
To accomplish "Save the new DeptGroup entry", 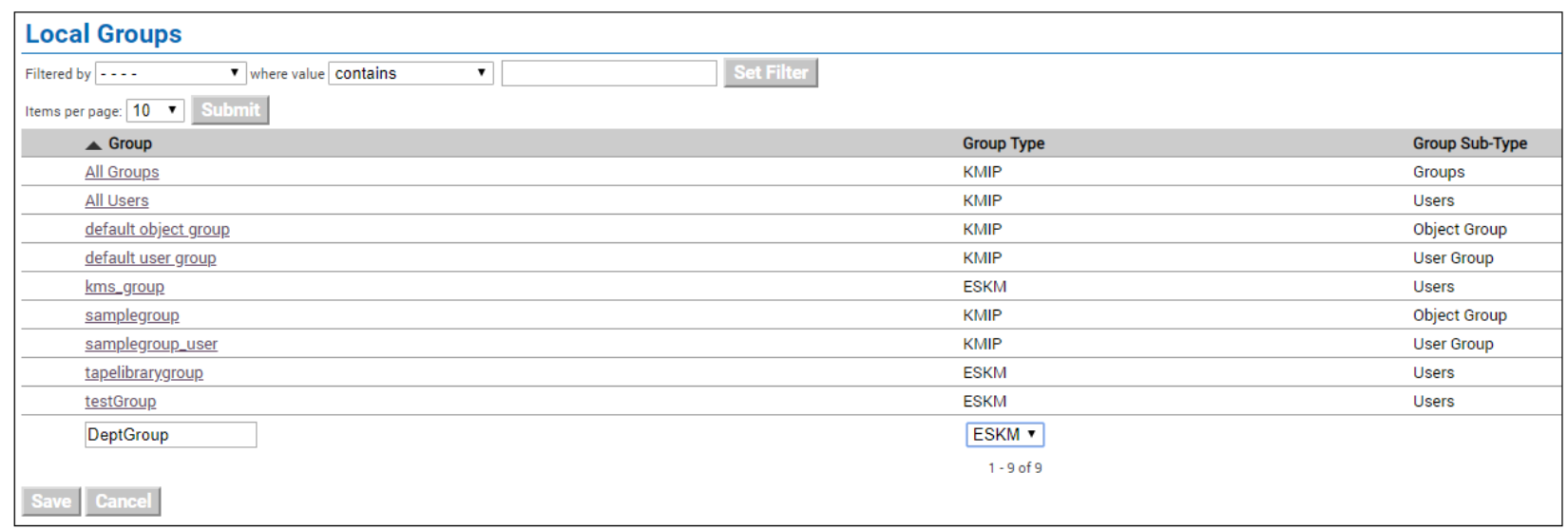I will (x=51, y=501).
